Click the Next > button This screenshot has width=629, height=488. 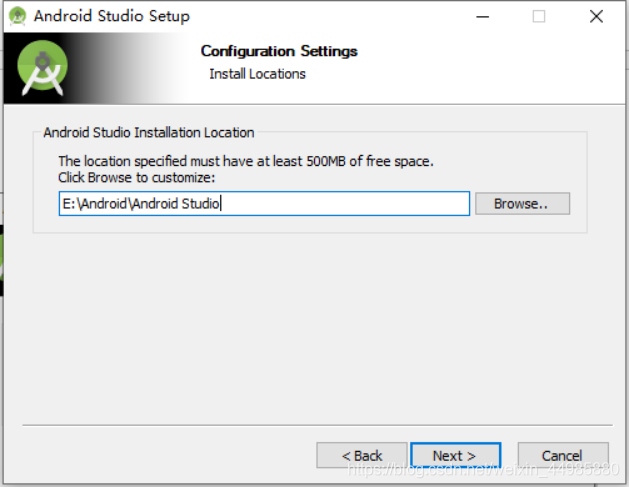tap(456, 456)
